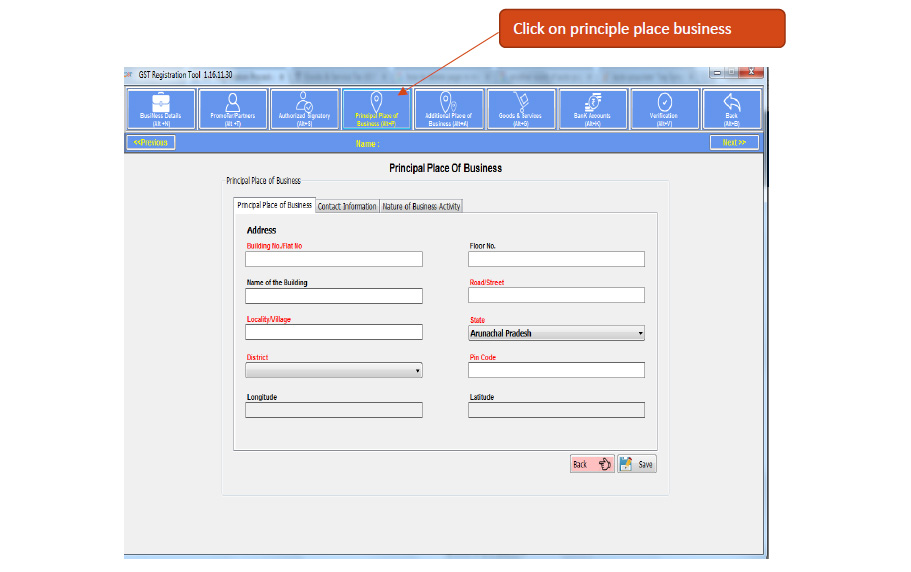
Task: Go to the <<Previous page
Action: click(153, 142)
